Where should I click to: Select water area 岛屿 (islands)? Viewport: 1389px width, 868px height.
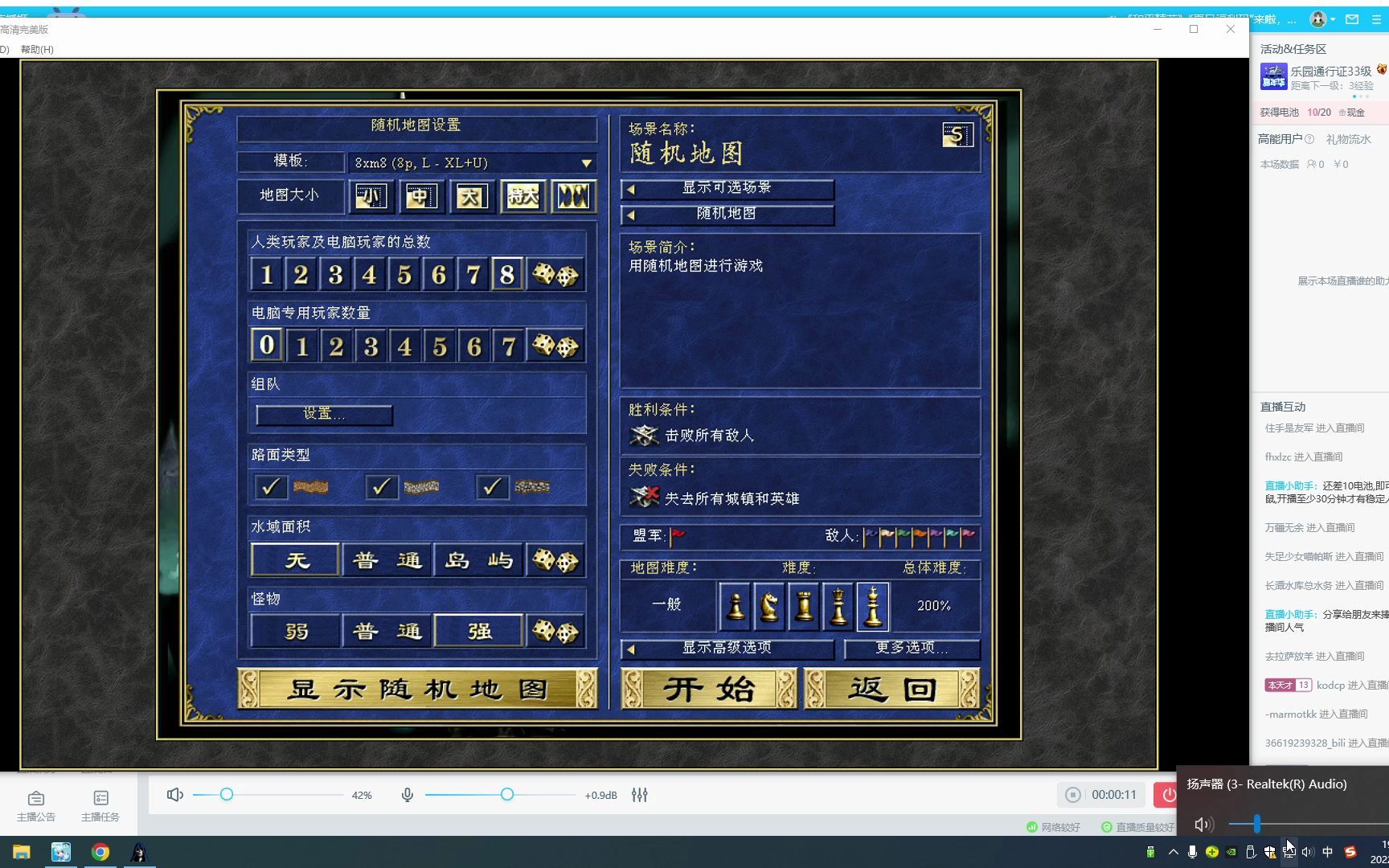[x=478, y=560]
